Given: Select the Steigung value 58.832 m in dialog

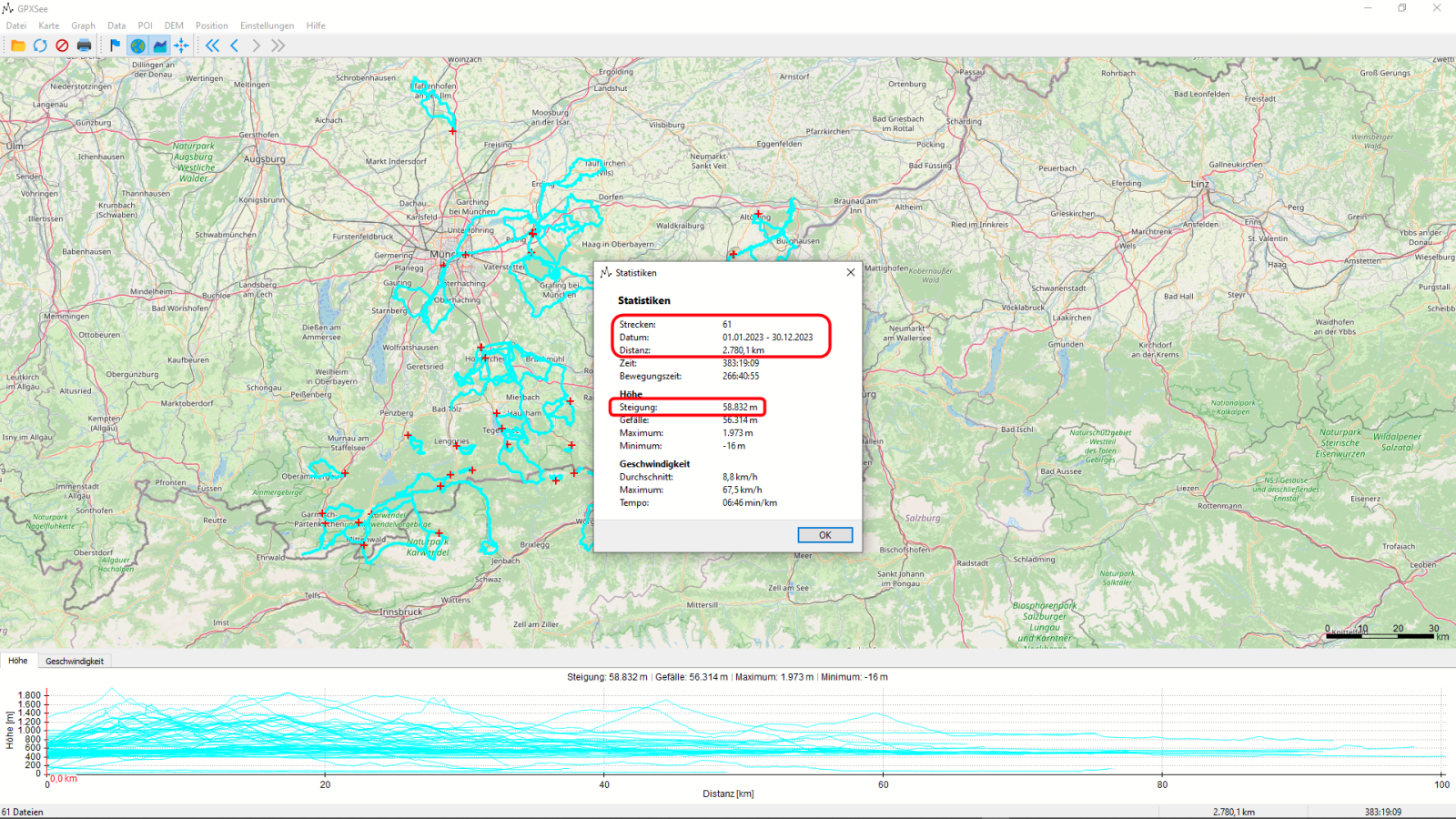Looking at the screenshot, I should 740,407.
